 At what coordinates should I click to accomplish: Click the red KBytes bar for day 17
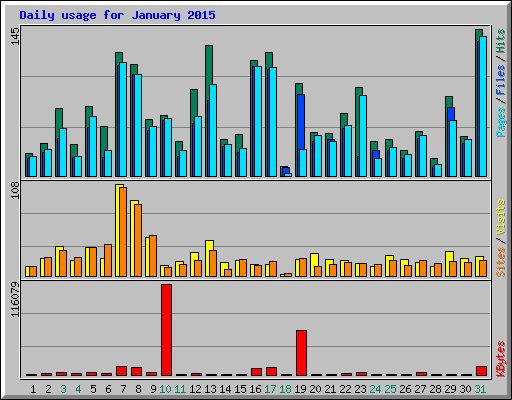271,372
